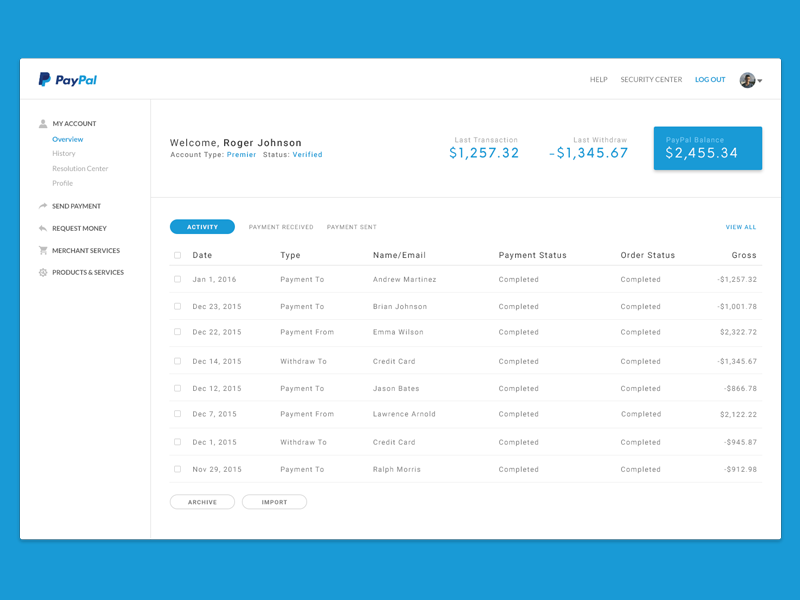The height and width of the screenshot is (600, 800).
Task: Expand the profile avatar dropdown arrow
Action: click(x=761, y=80)
